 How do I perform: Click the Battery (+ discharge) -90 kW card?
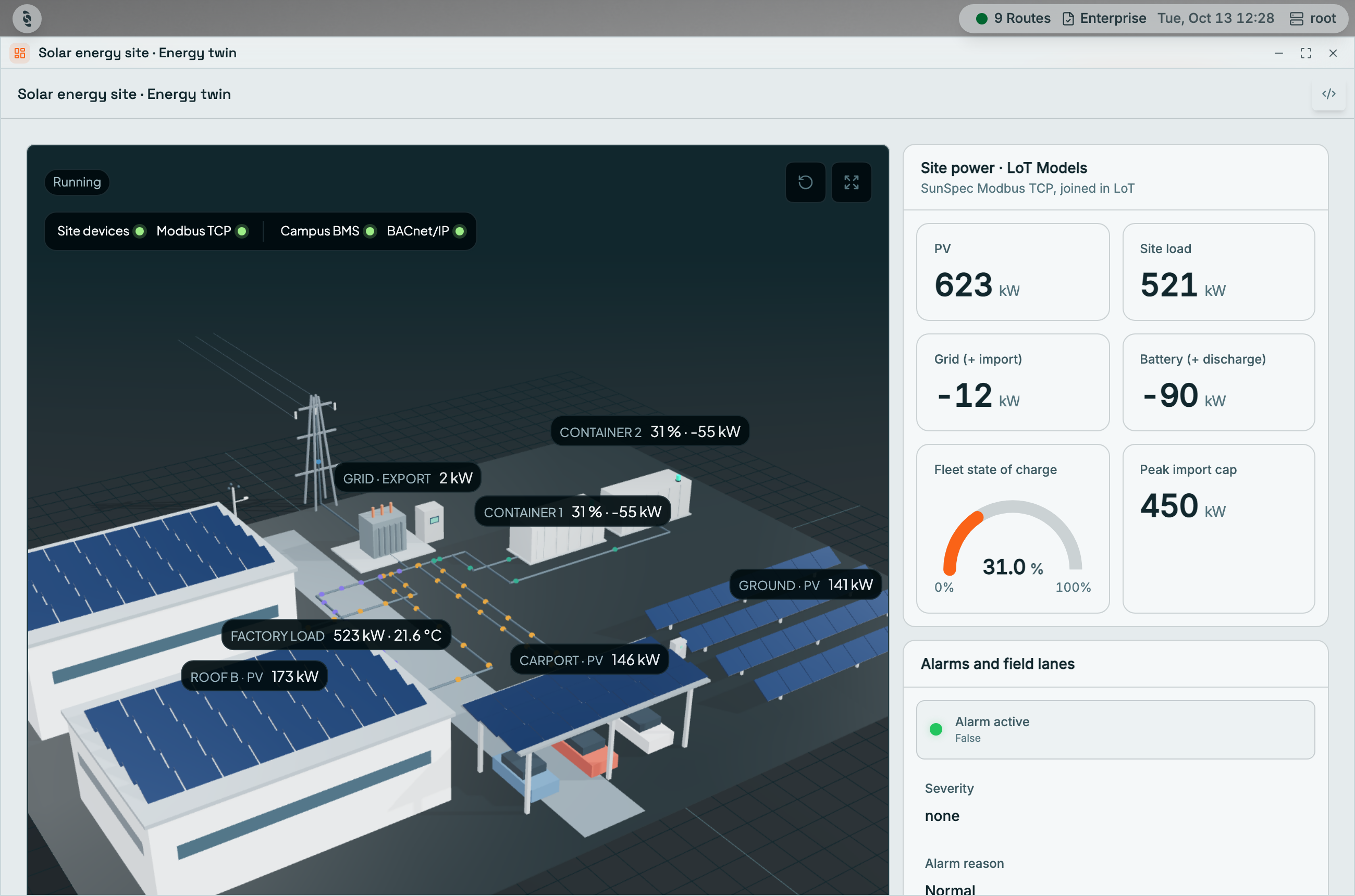(1218, 382)
